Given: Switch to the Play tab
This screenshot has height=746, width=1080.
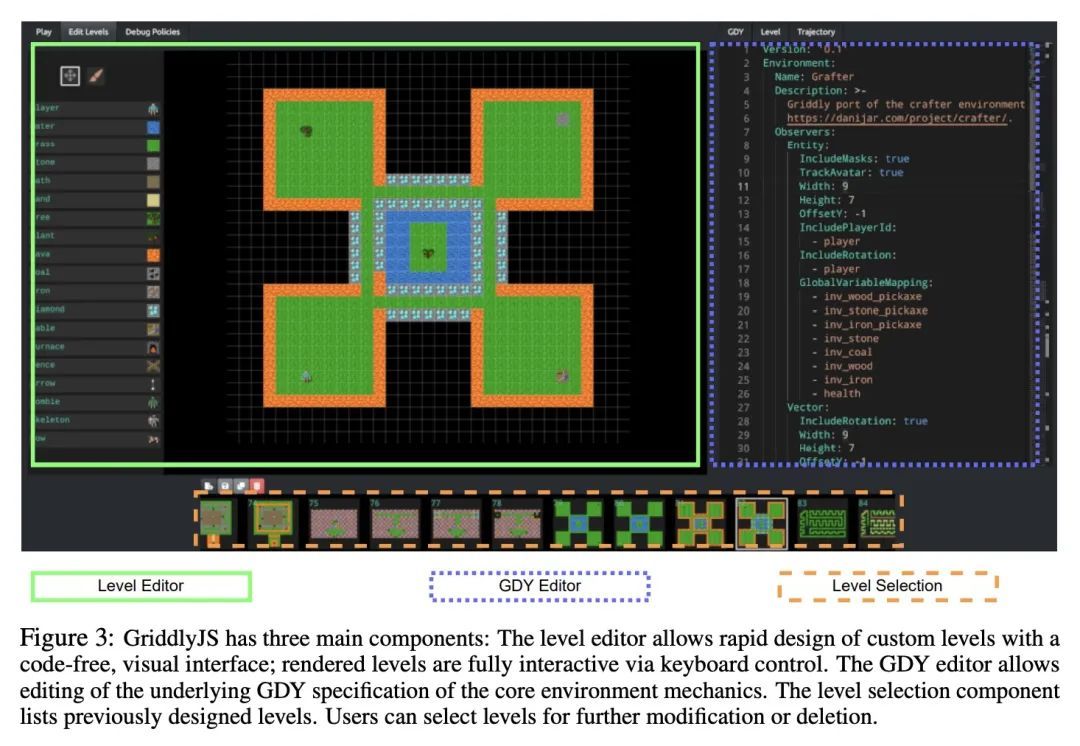Looking at the screenshot, I should click(x=44, y=32).
